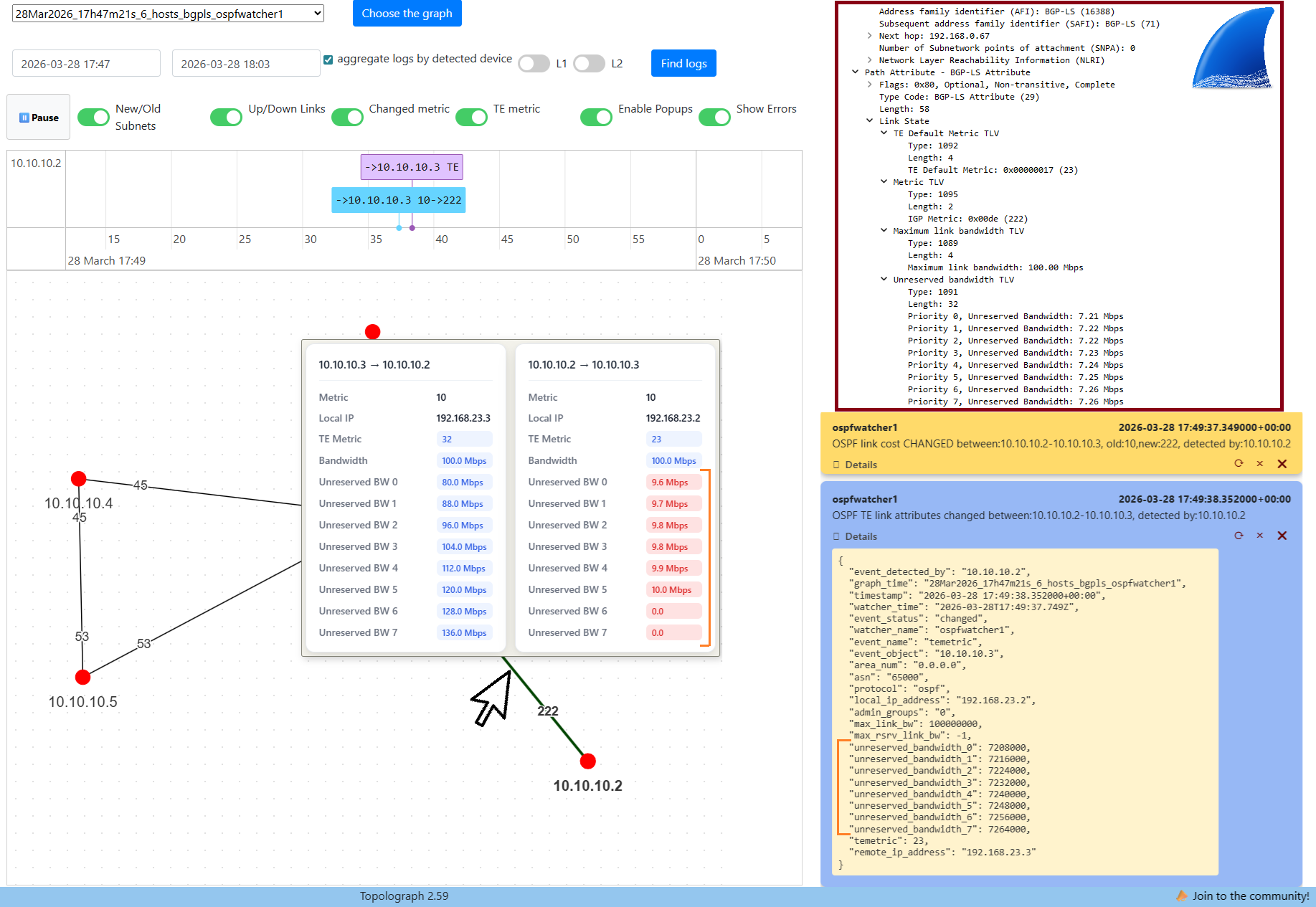Screen dimensions: 1316x907
Task: Expand Details on yellow link cost card
Action: (856, 465)
